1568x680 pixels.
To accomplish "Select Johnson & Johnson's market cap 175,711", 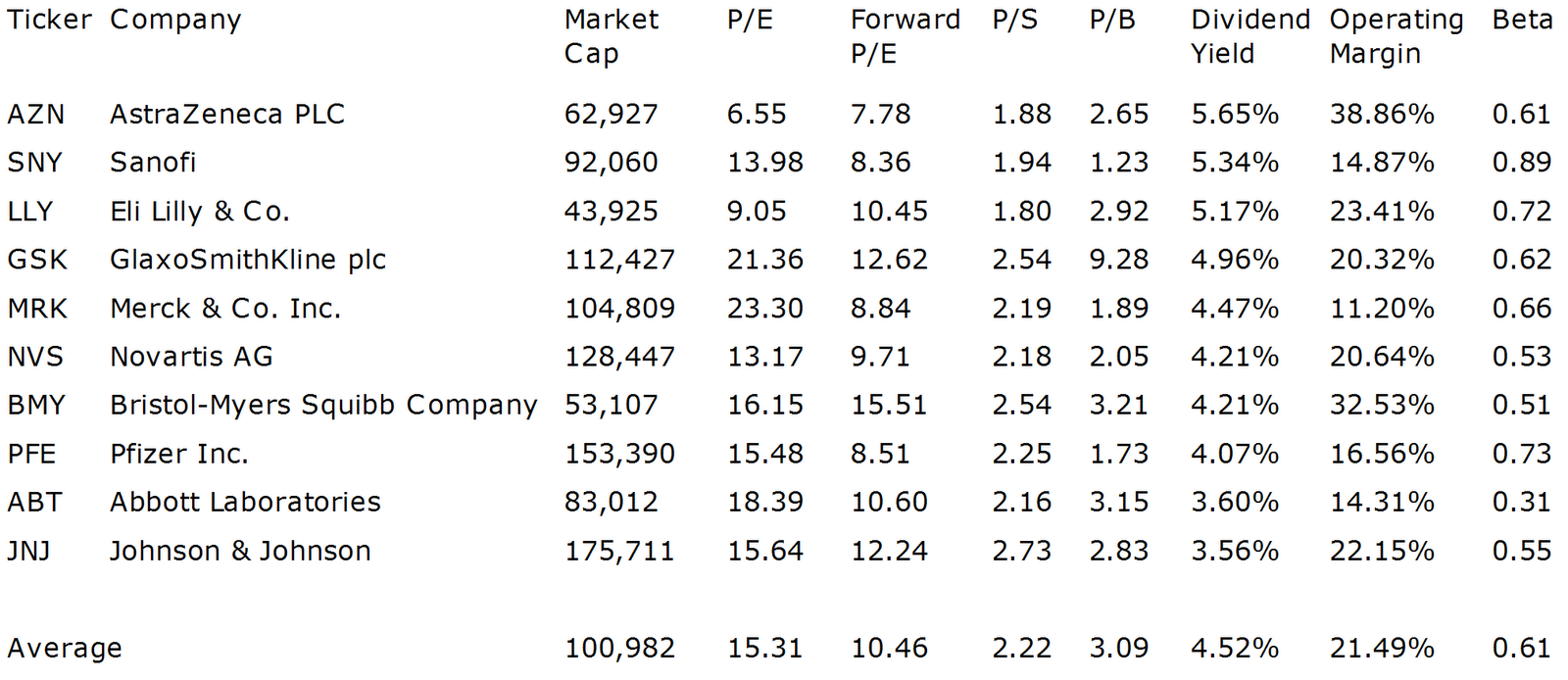I will click(x=619, y=551).
